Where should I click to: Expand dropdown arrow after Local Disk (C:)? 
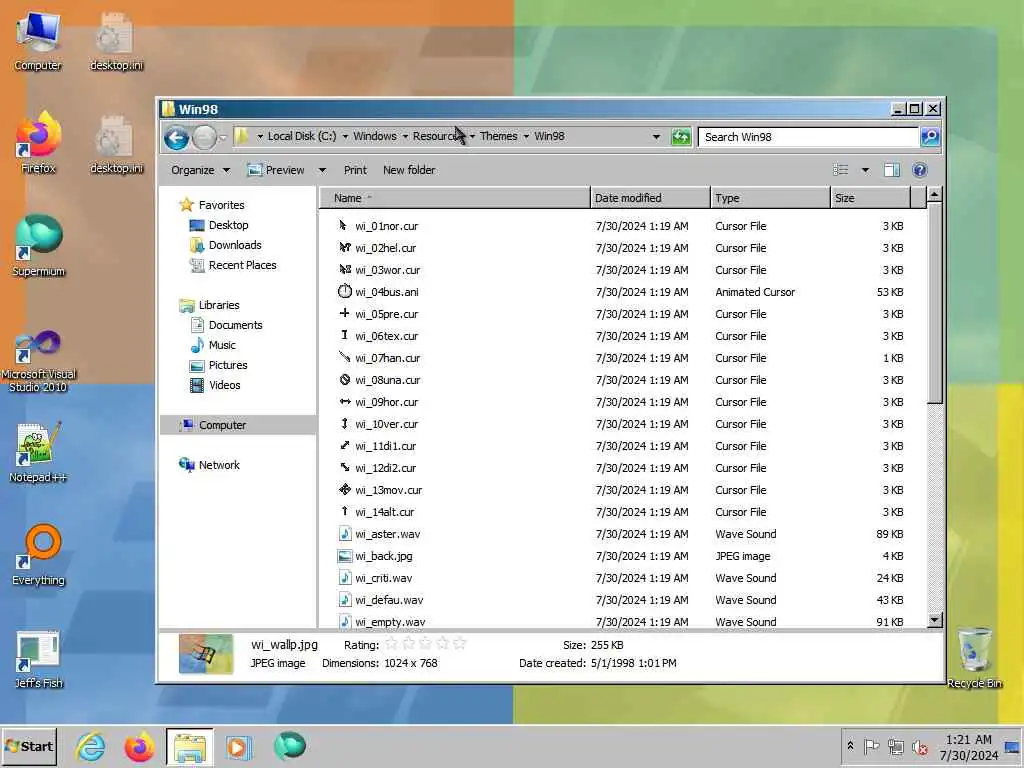coord(345,136)
